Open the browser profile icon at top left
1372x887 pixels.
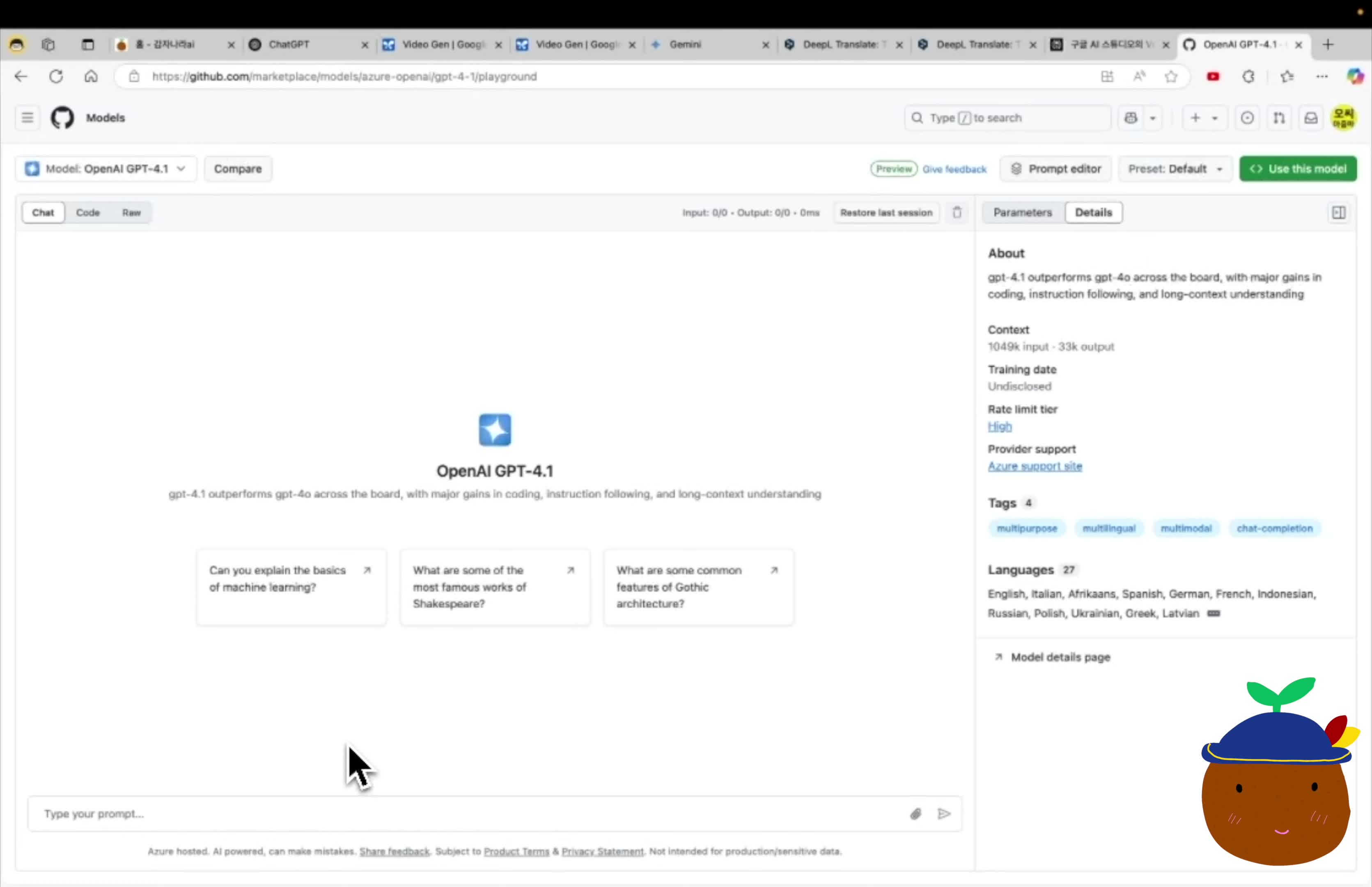pyautogui.click(x=17, y=44)
